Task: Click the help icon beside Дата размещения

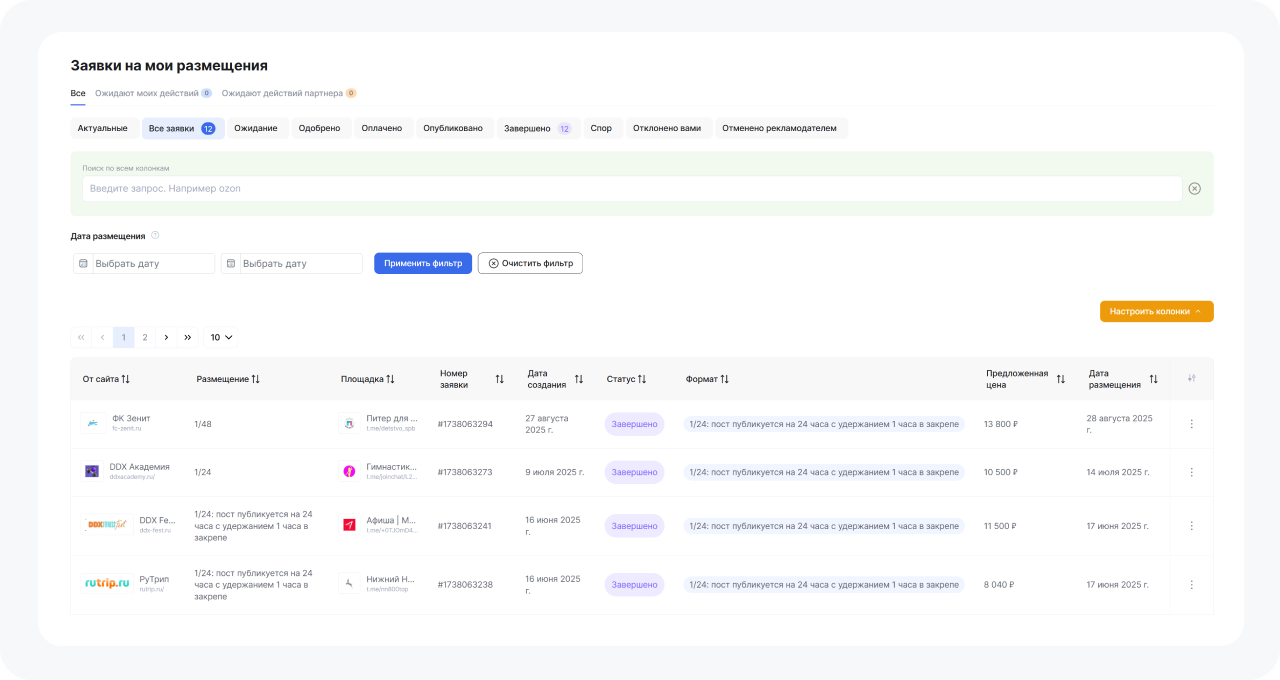Action: coord(155,236)
